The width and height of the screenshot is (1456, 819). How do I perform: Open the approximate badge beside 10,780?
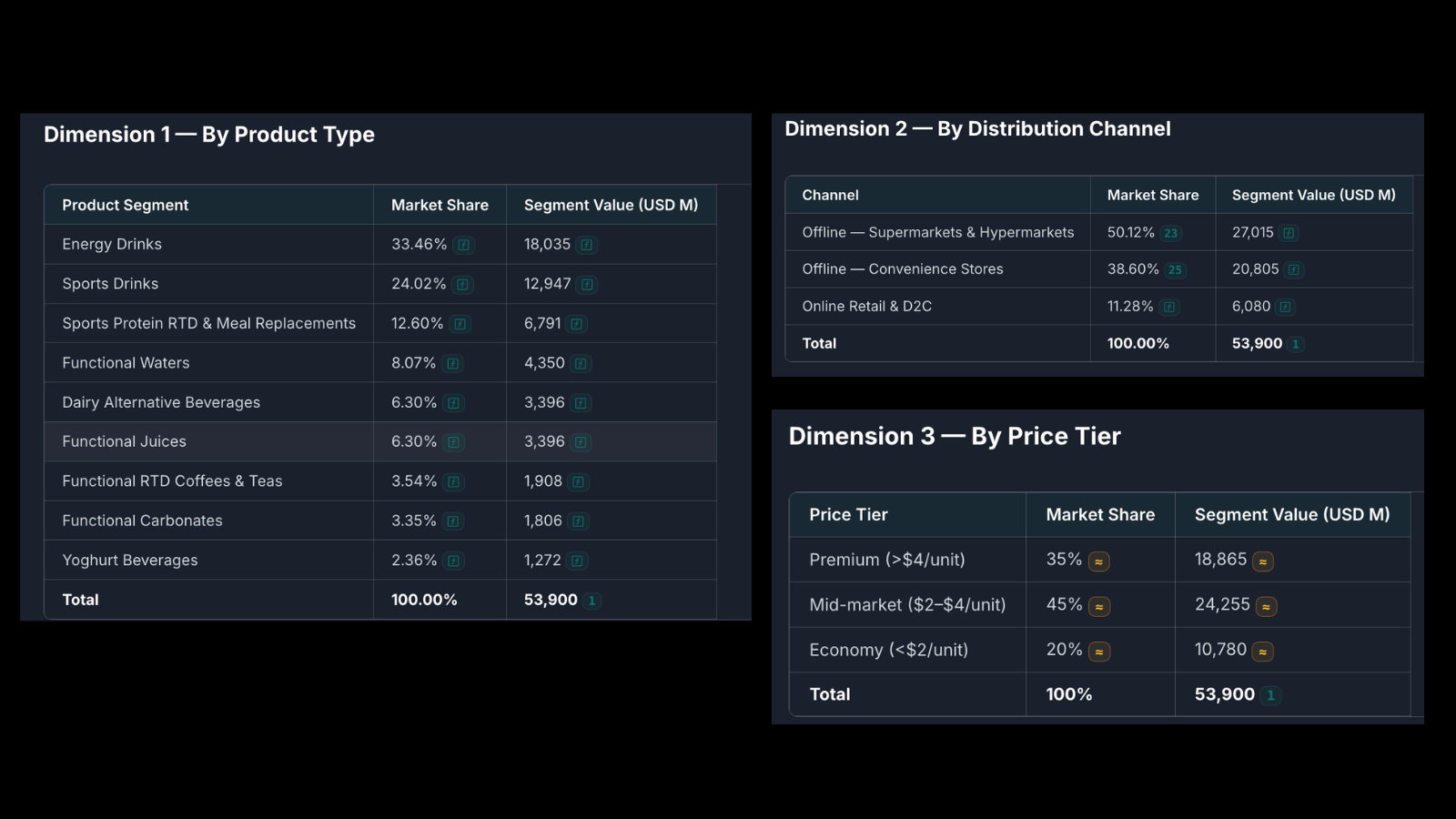point(1263,652)
